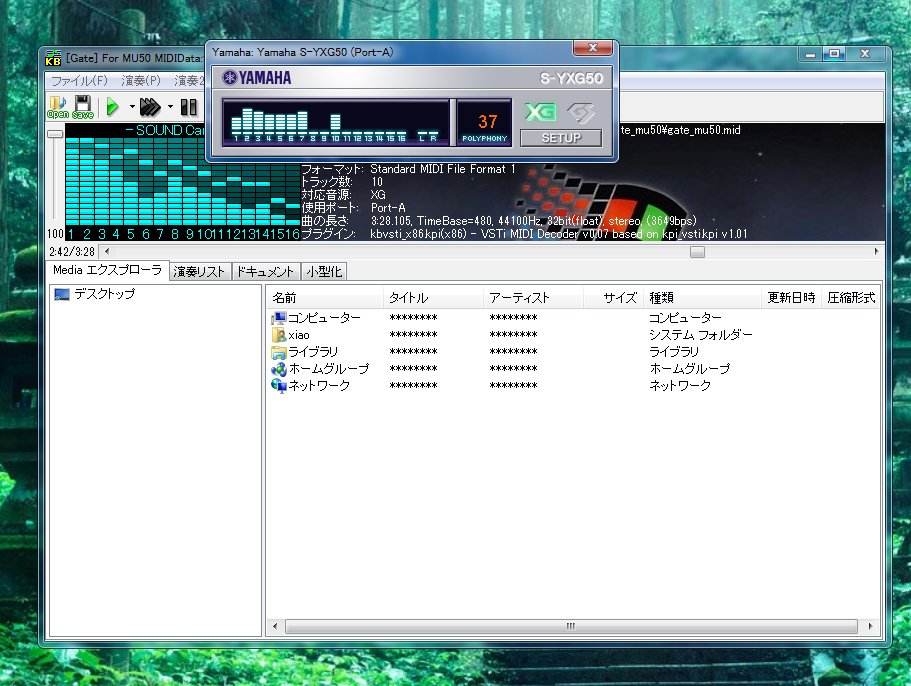Click the Yamaha logo in the synth panel
Screen dimensions: 911x686
257,77
